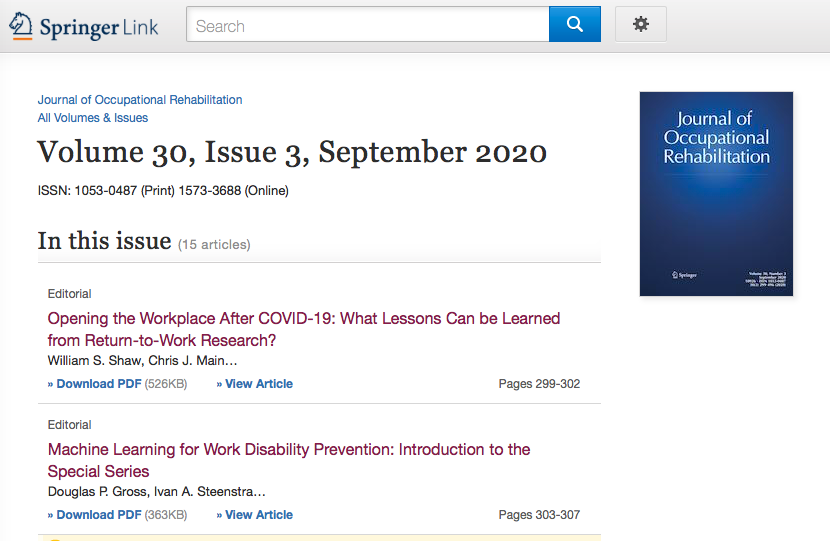The height and width of the screenshot is (541, 830).
Task: Click "Pages 299-302" text
Action: [x=539, y=384]
